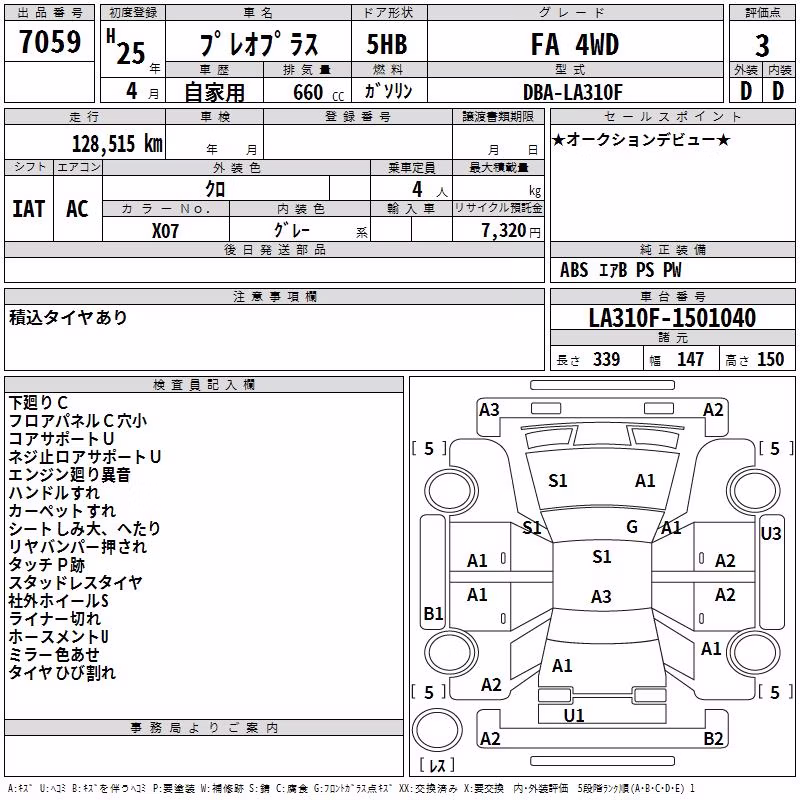Select model code DBA-LA310F
Image resolution: width=800 pixels, height=800 pixels.
[573, 92]
